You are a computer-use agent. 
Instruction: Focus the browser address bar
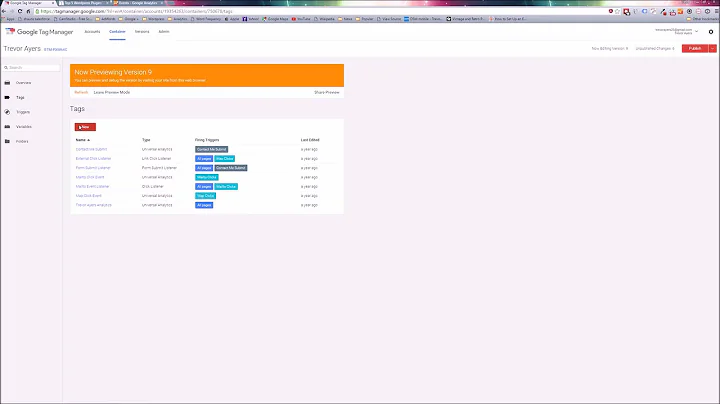[321, 11]
